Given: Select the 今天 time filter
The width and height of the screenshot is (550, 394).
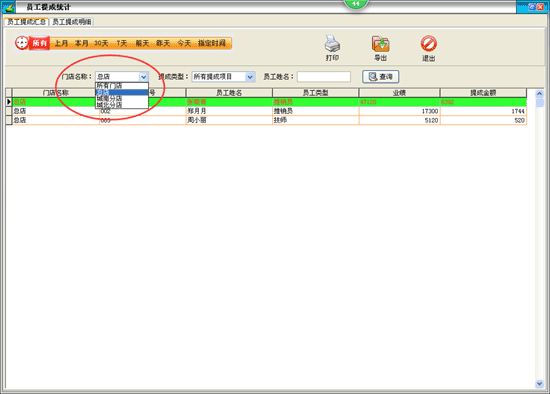Looking at the screenshot, I should (x=184, y=43).
